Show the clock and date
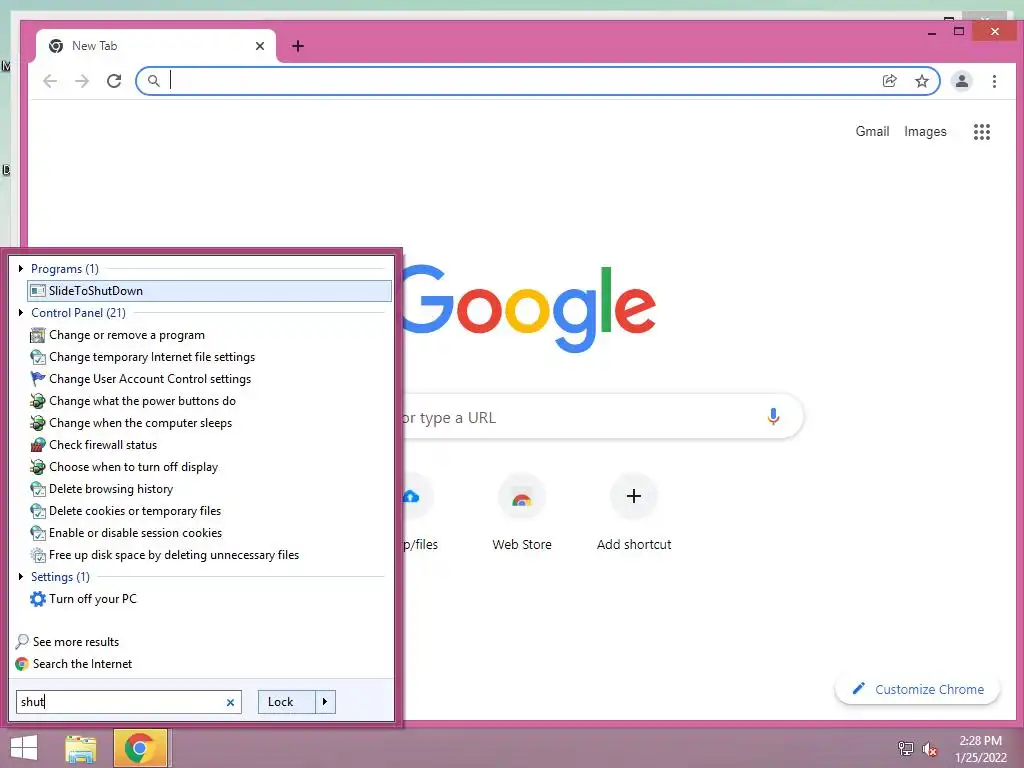Screen dimensions: 1024x768 (x=981, y=749)
